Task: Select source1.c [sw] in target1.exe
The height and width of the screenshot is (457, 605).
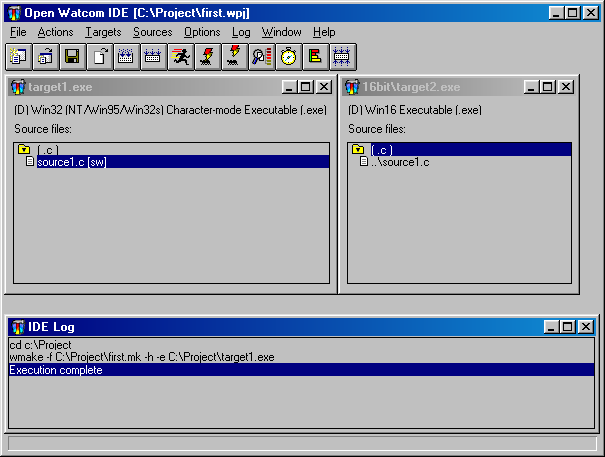Action: [71, 161]
